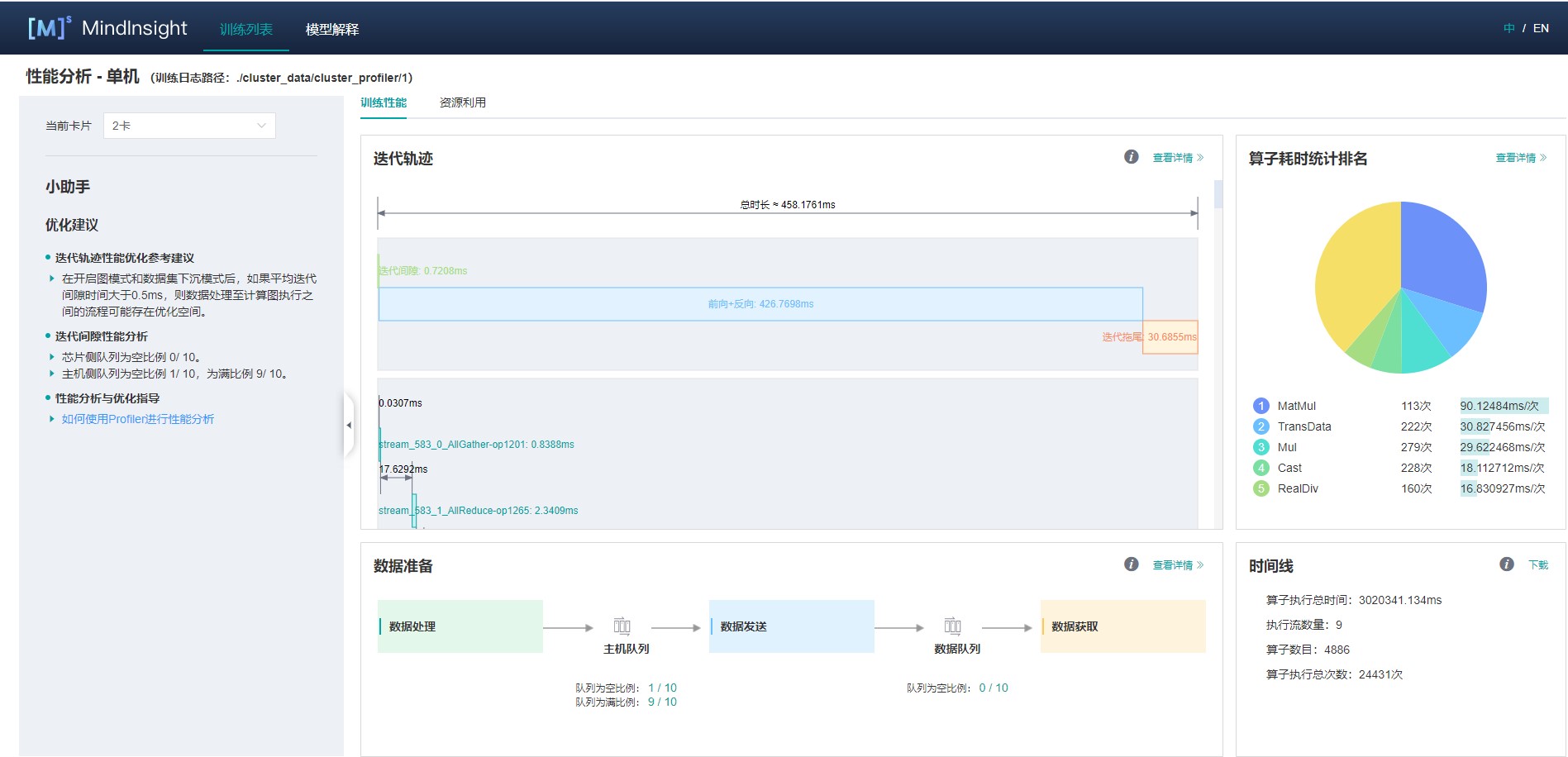Click the MindInsight logo icon

point(49,28)
